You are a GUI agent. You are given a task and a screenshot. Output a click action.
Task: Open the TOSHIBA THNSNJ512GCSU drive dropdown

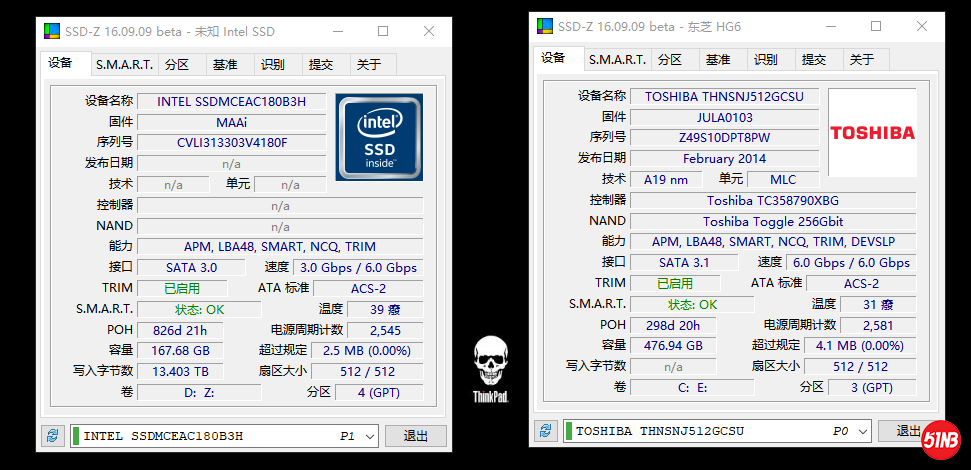[861, 431]
